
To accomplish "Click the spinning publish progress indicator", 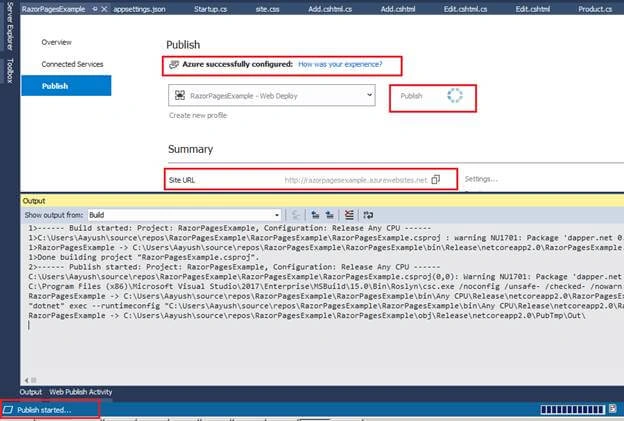I will (x=454, y=96).
